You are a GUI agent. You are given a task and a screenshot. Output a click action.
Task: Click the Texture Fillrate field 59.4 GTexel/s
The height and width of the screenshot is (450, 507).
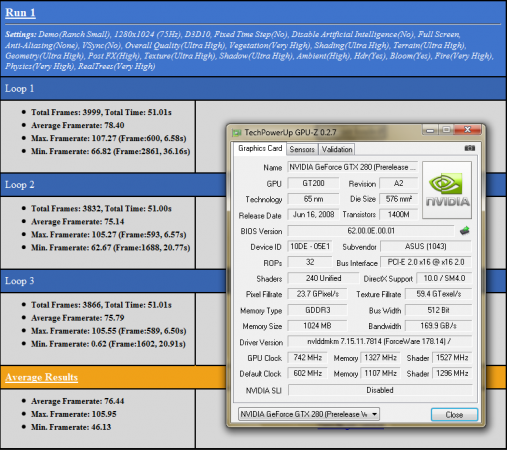[x=438, y=294]
